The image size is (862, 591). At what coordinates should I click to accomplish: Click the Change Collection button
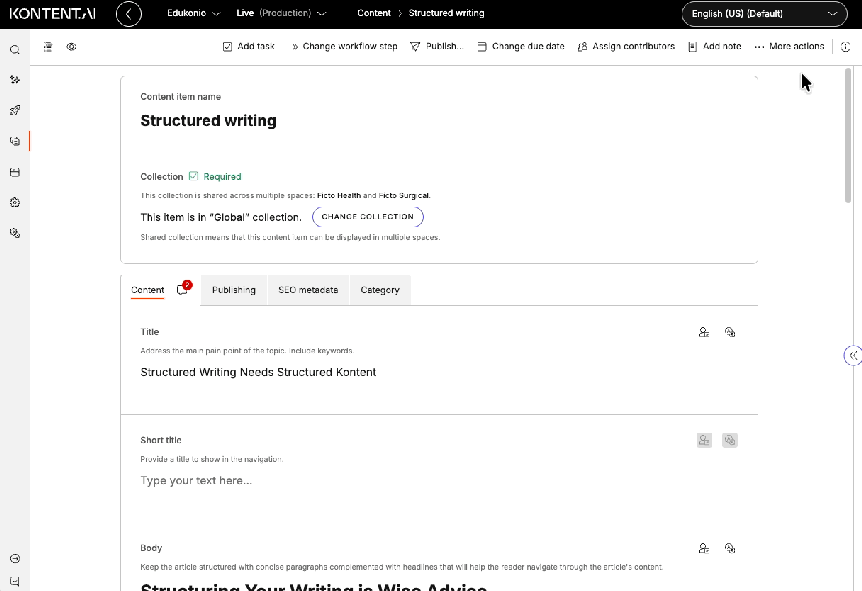coord(368,217)
